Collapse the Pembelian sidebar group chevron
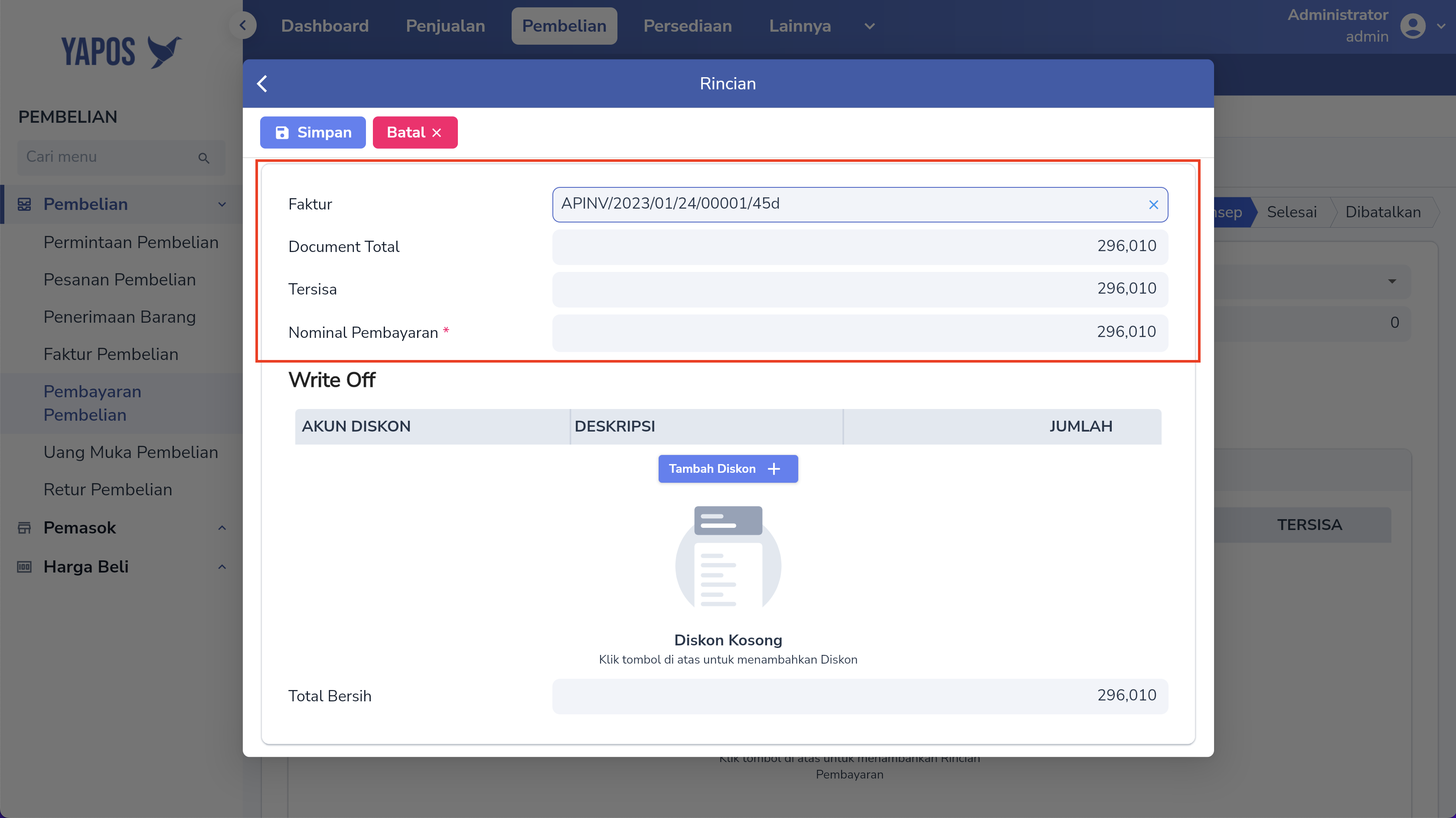Screen dimensions: 1456x818 222,205
